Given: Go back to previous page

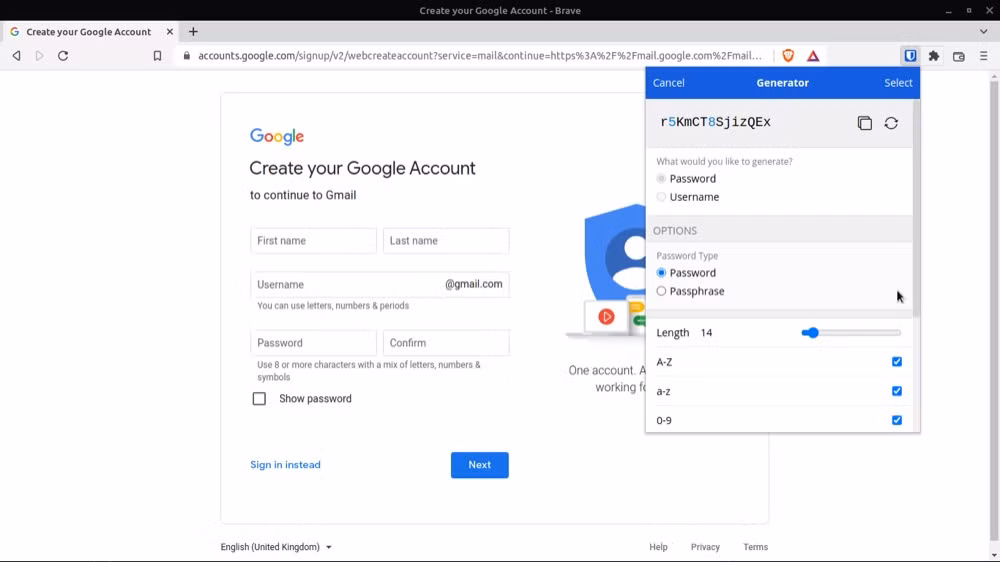Looking at the screenshot, I should (x=17, y=56).
